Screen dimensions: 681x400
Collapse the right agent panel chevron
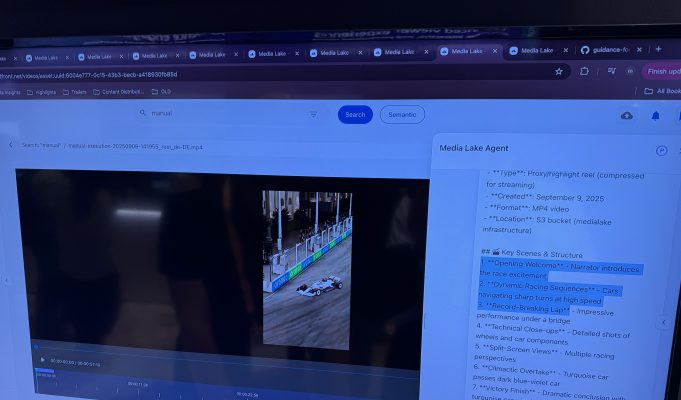662,322
